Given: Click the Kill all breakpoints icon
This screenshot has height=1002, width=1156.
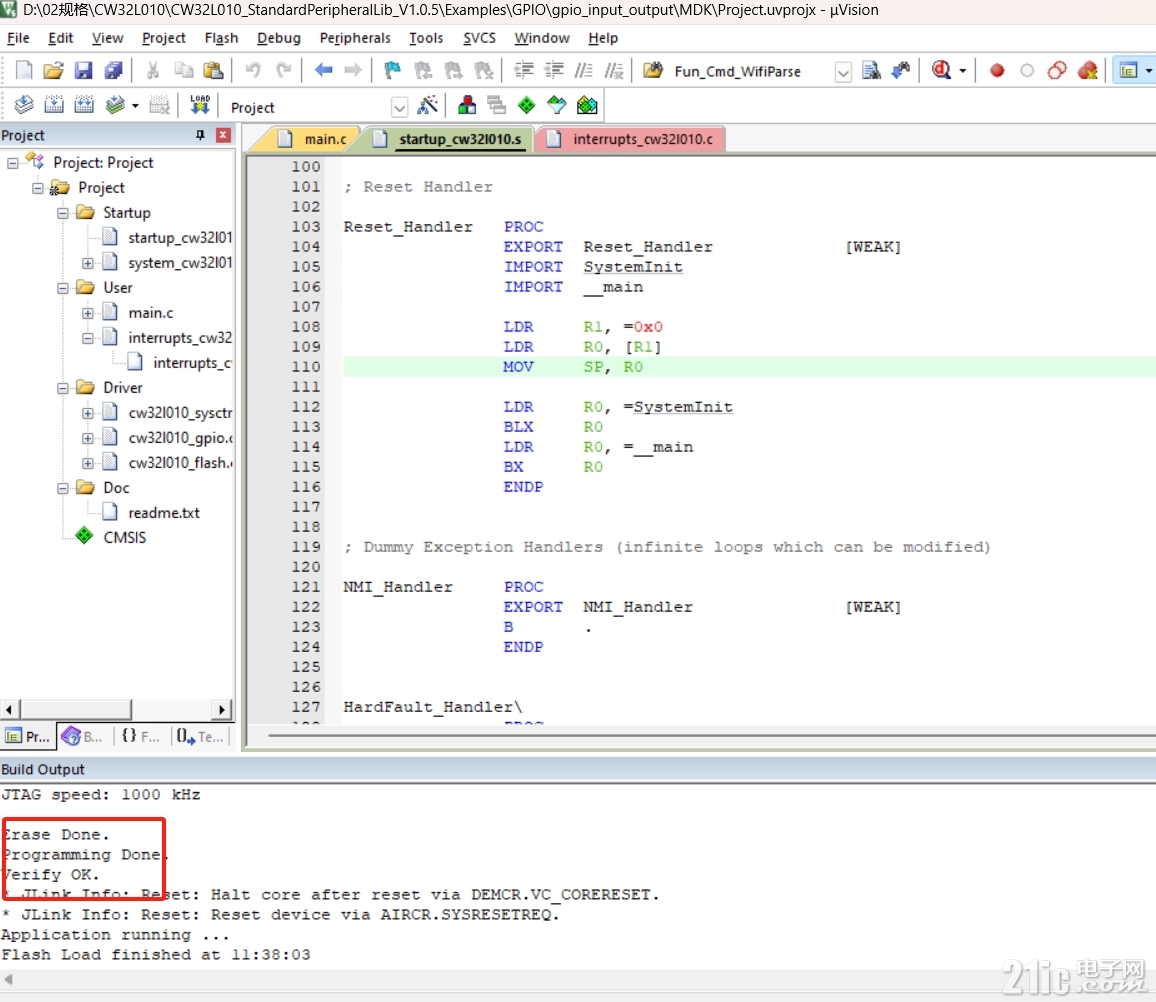Looking at the screenshot, I should pyautogui.click(x=1087, y=70).
